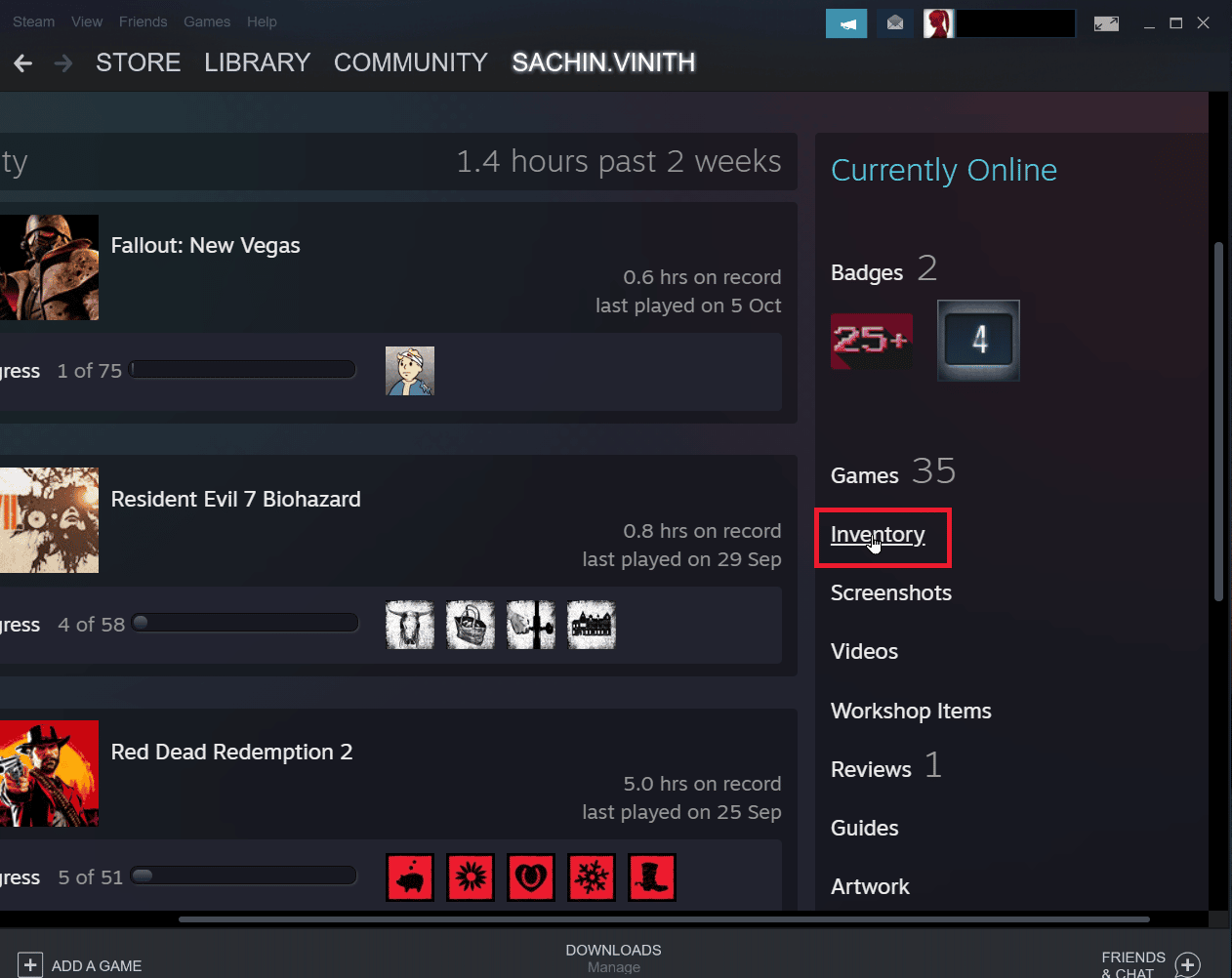Open the Friends menu in the menu bar

tap(143, 21)
